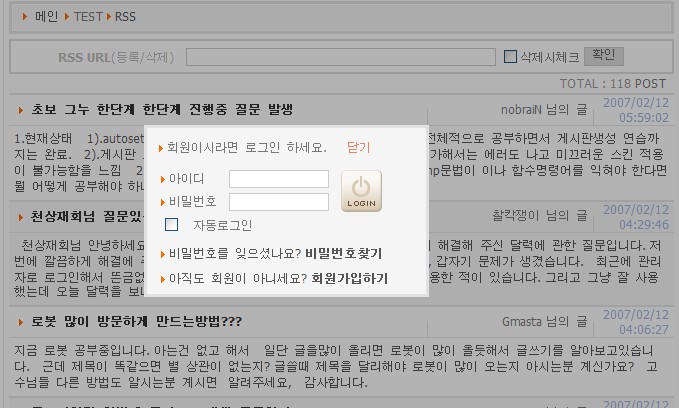679x408 pixels.
Task: Toggle the 삭제시체크 checkbox
Action: [x=510, y=57]
